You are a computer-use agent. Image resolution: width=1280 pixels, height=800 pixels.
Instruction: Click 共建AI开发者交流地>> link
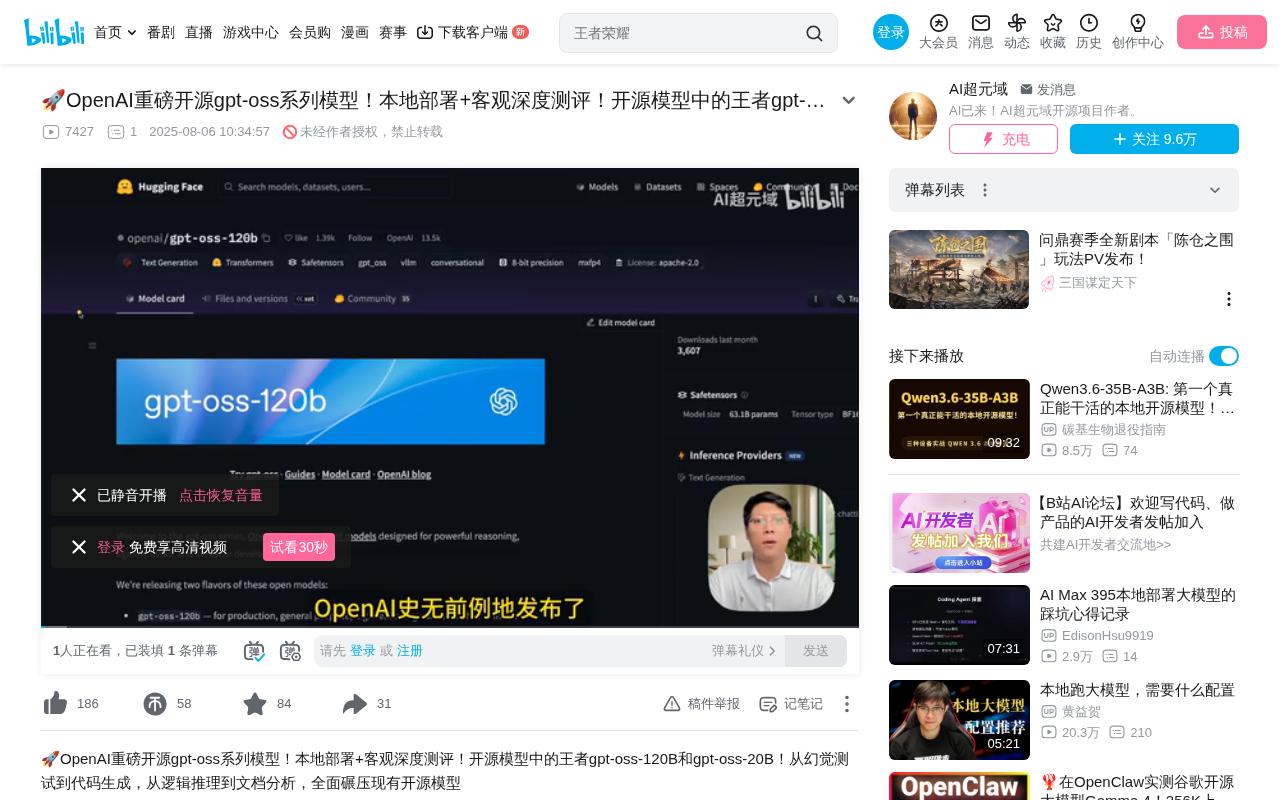pyautogui.click(x=1105, y=545)
